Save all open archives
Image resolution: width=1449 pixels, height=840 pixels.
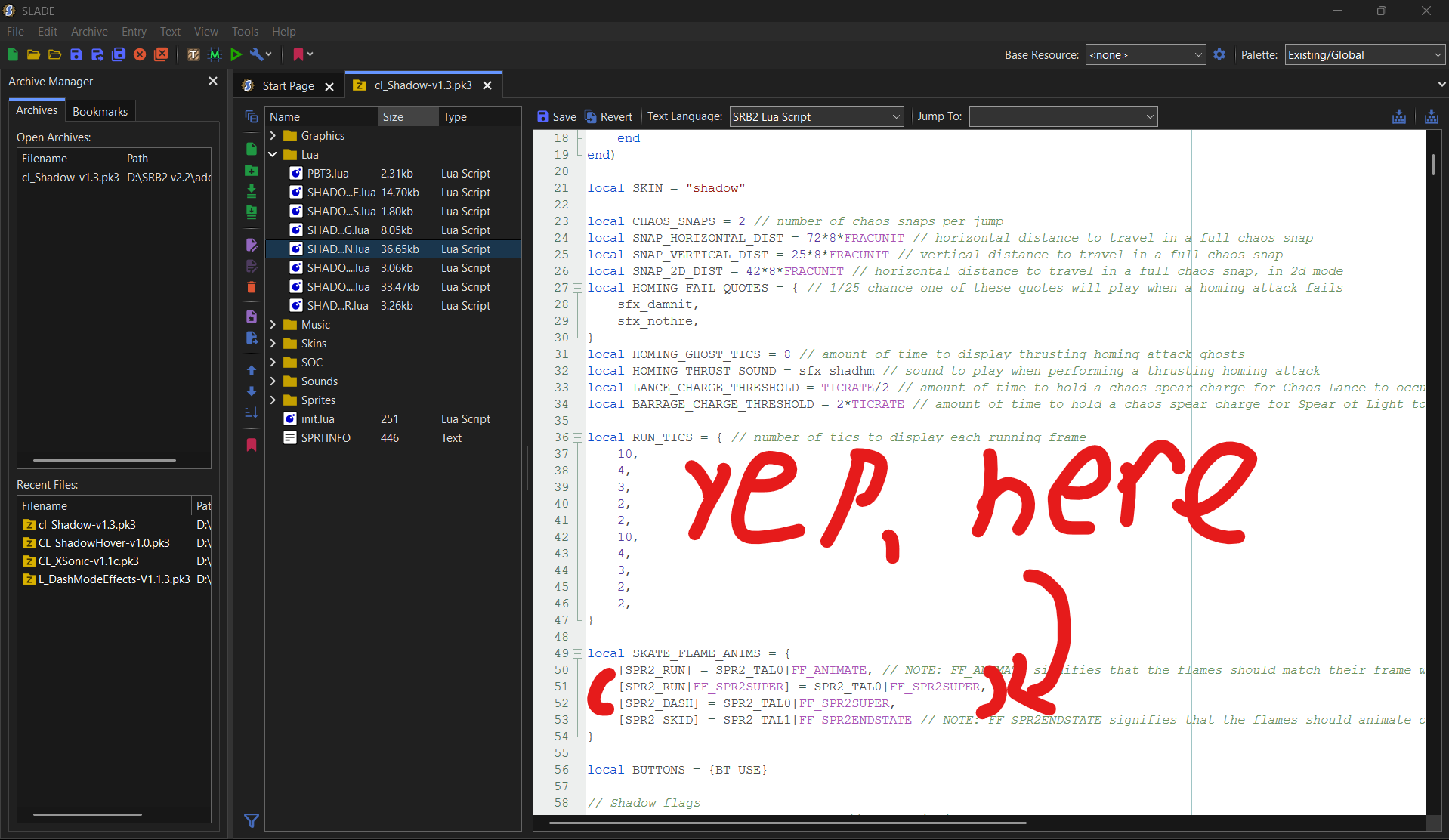click(x=119, y=54)
